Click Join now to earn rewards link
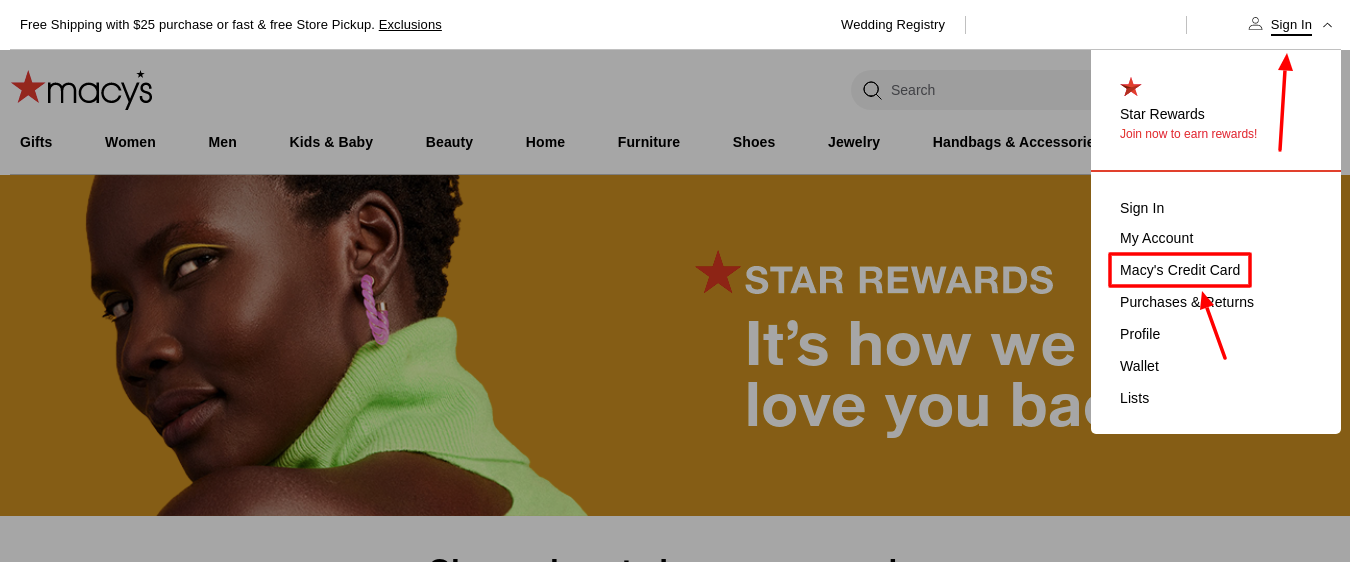 point(1188,134)
